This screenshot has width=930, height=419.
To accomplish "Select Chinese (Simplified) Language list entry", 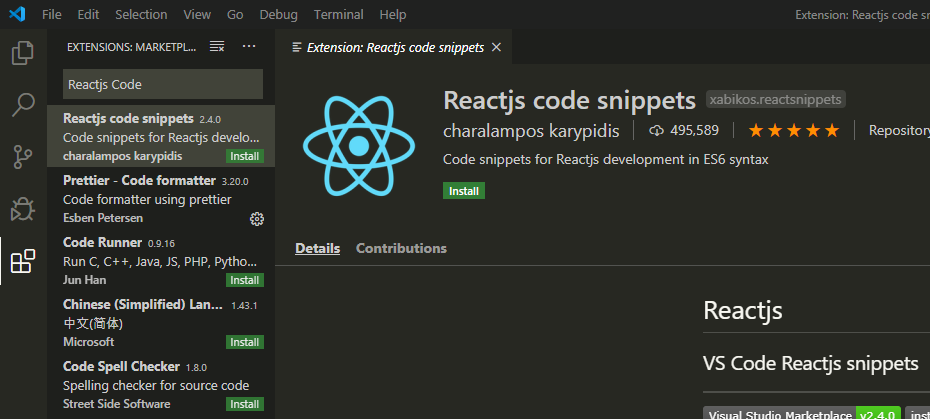I will point(161,322).
